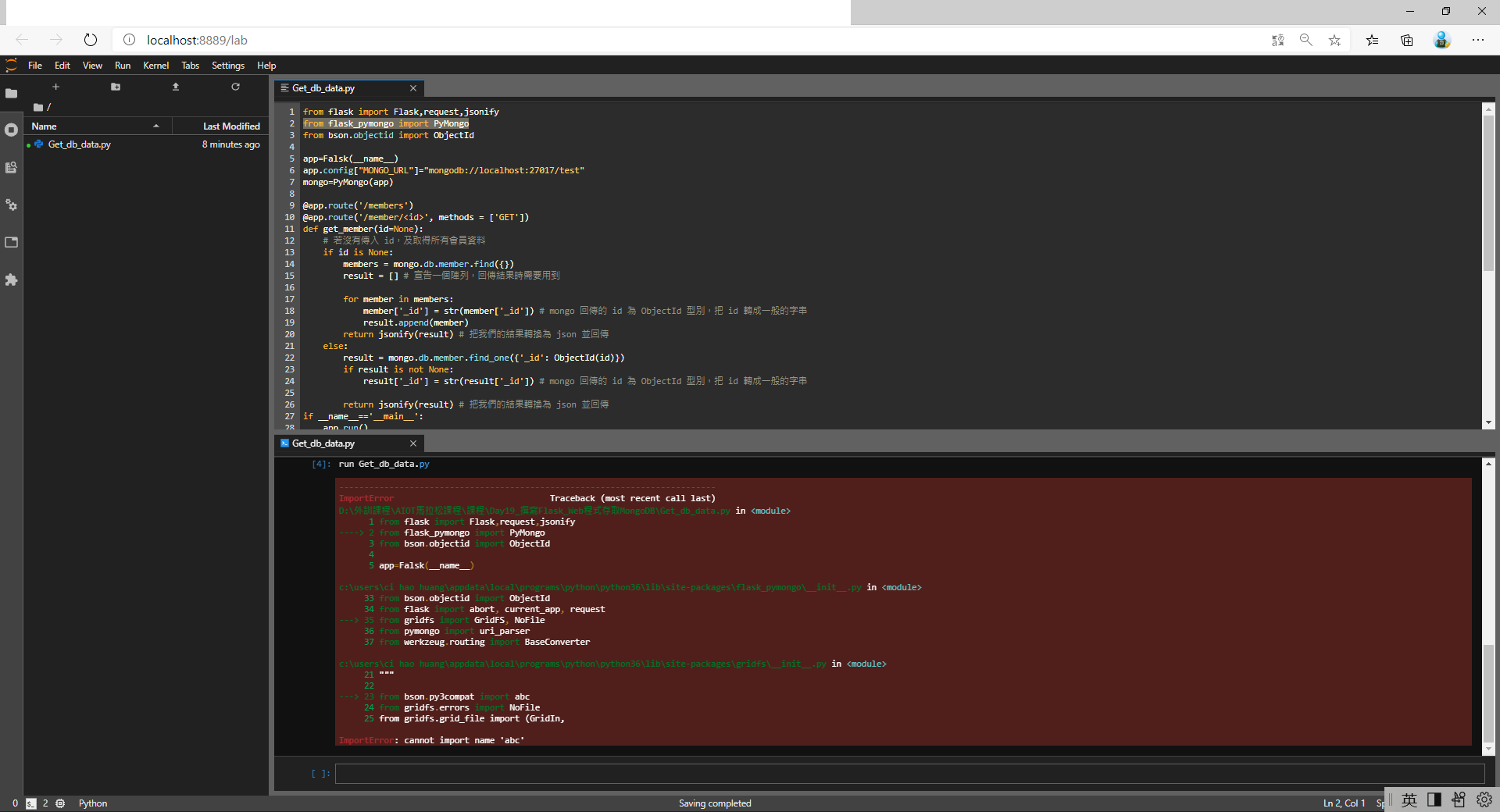Screen dimensions: 1500x812
Task: Click the editor scrollbar up arrow
Action: (1488, 109)
